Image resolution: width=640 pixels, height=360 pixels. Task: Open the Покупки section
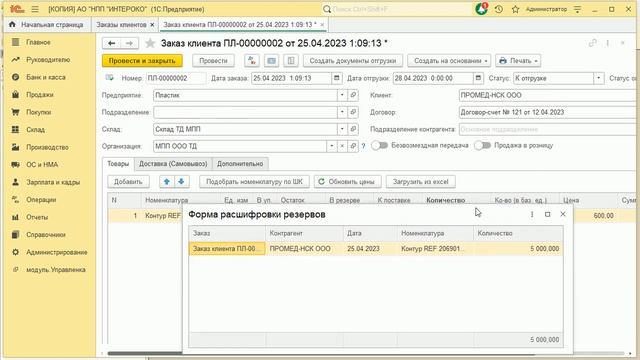coord(38,112)
